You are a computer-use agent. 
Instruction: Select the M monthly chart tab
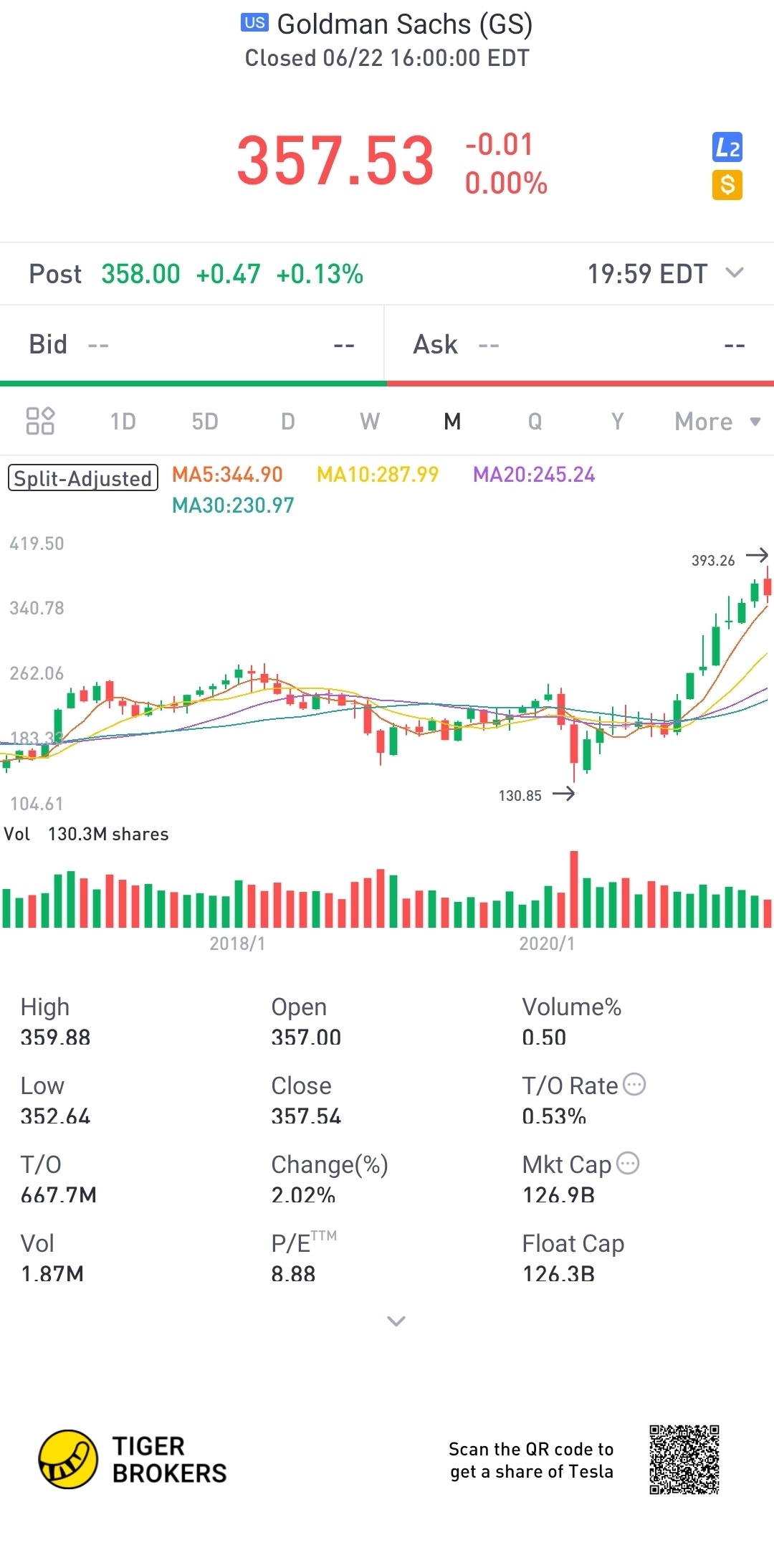(x=452, y=422)
